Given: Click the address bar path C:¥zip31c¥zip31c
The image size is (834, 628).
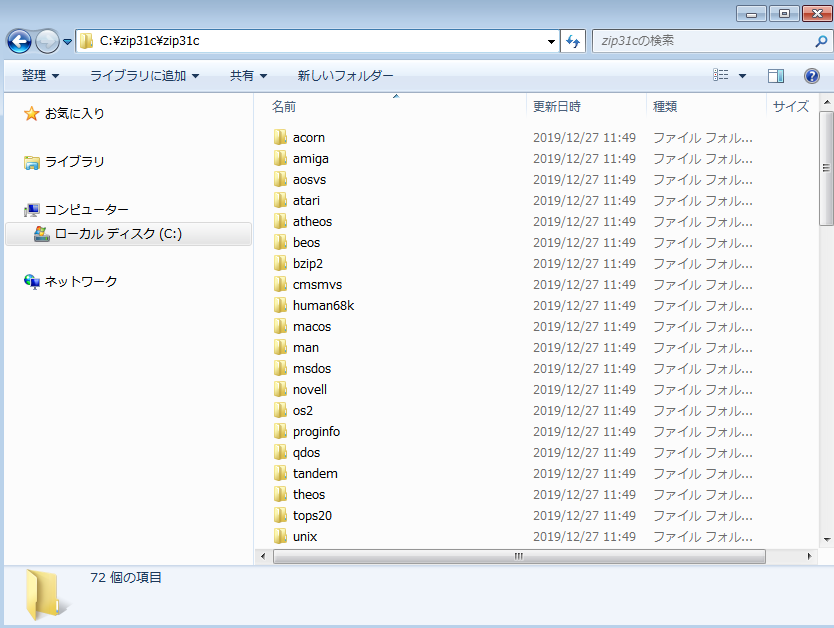Looking at the screenshot, I should pyautogui.click(x=149, y=41).
